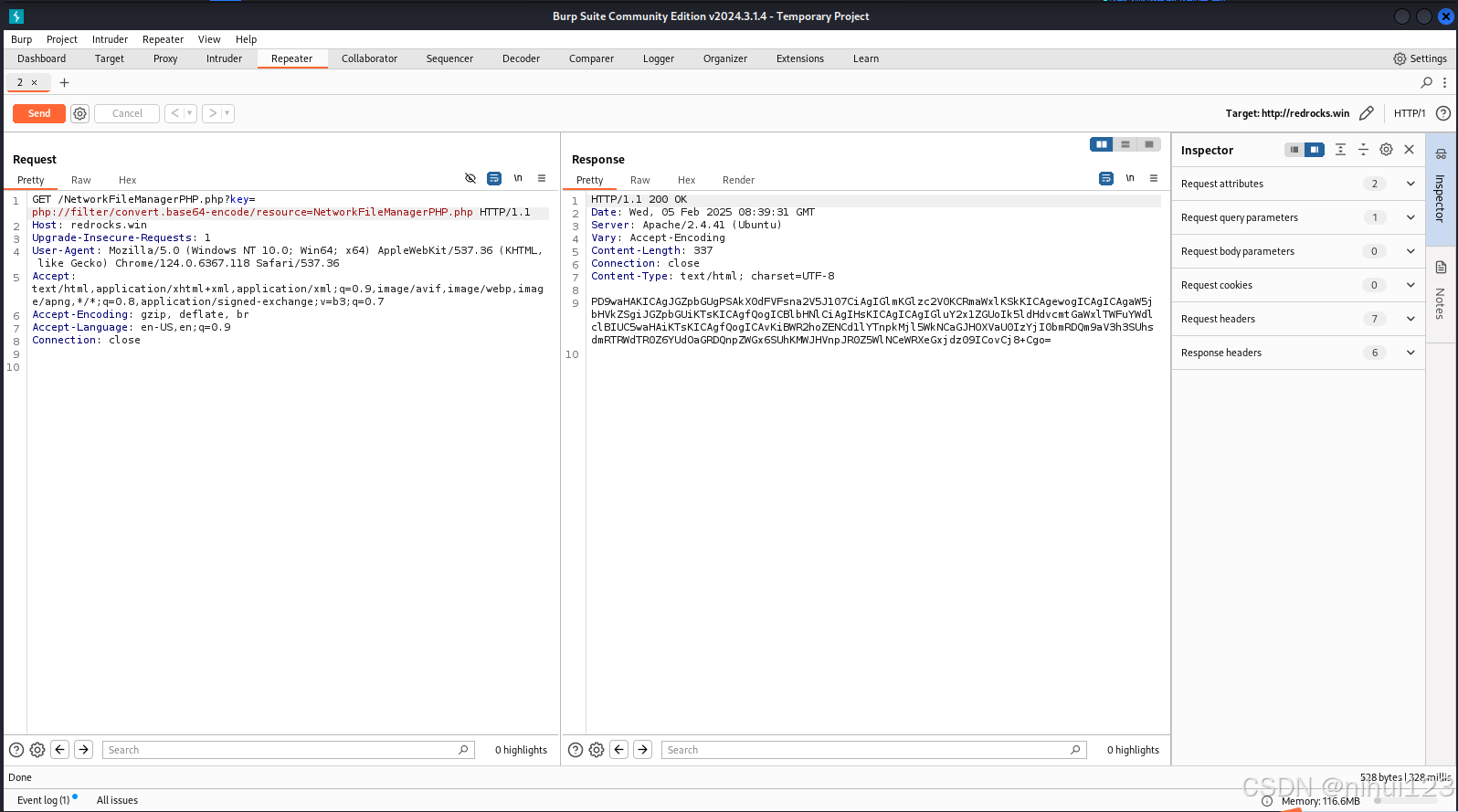Open request editor options menu
This screenshot has width=1458, height=812.
[542, 178]
